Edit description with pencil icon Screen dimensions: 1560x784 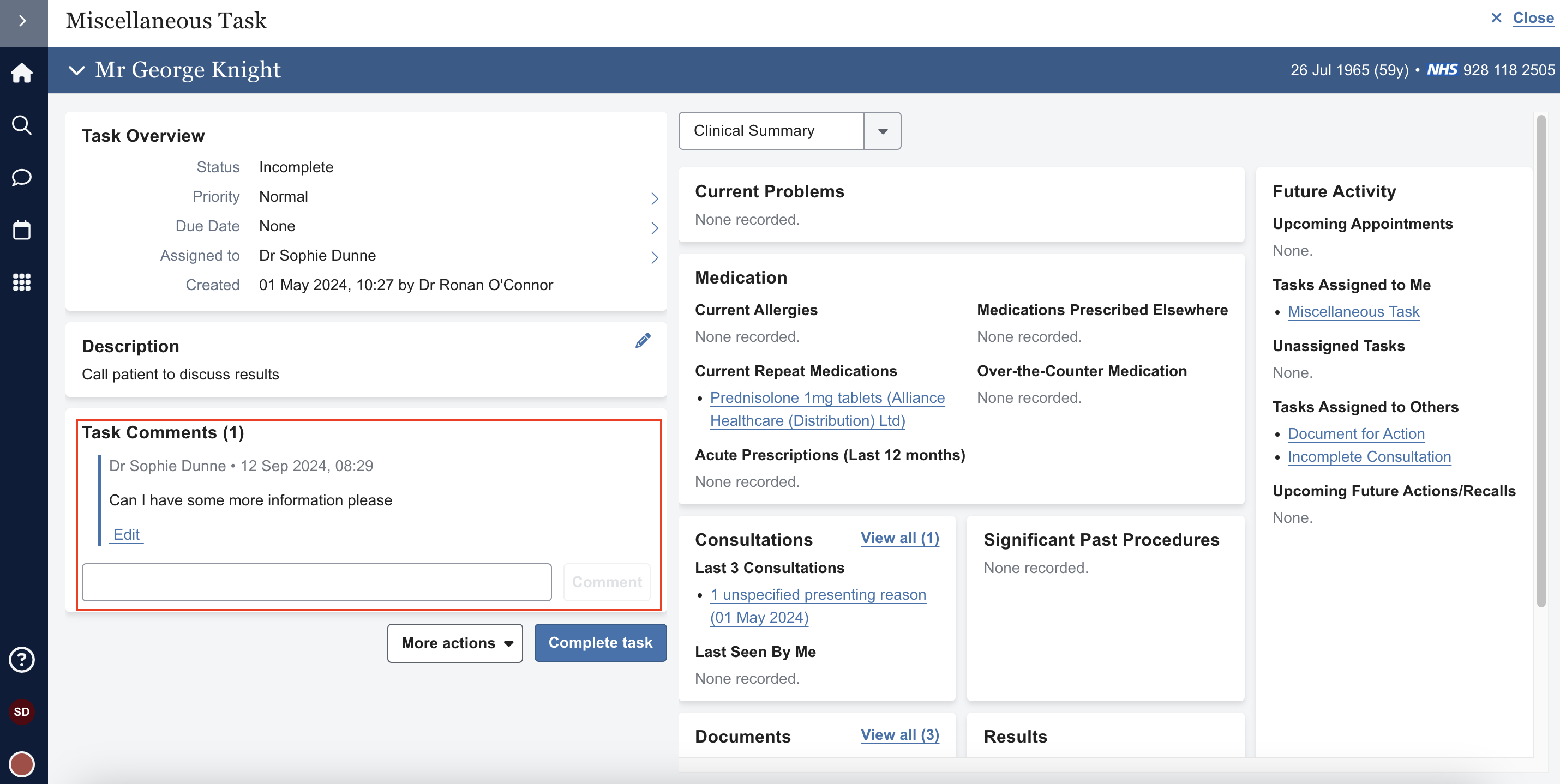point(643,341)
